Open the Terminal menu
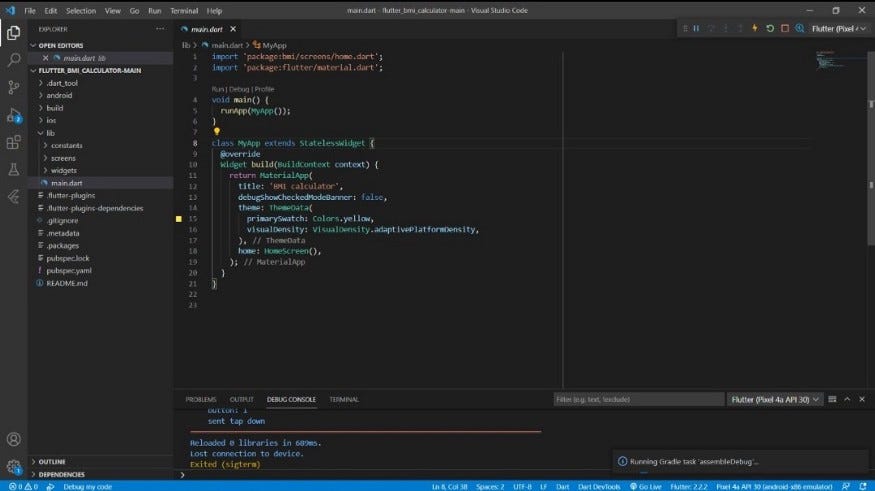Image resolution: width=875 pixels, height=491 pixels. click(x=184, y=11)
